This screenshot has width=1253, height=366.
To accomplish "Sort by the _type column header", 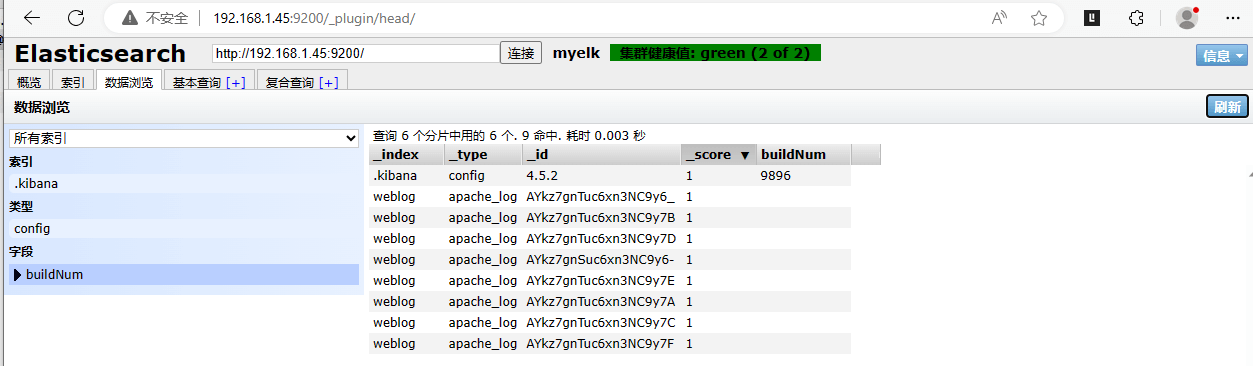I will (x=482, y=154).
